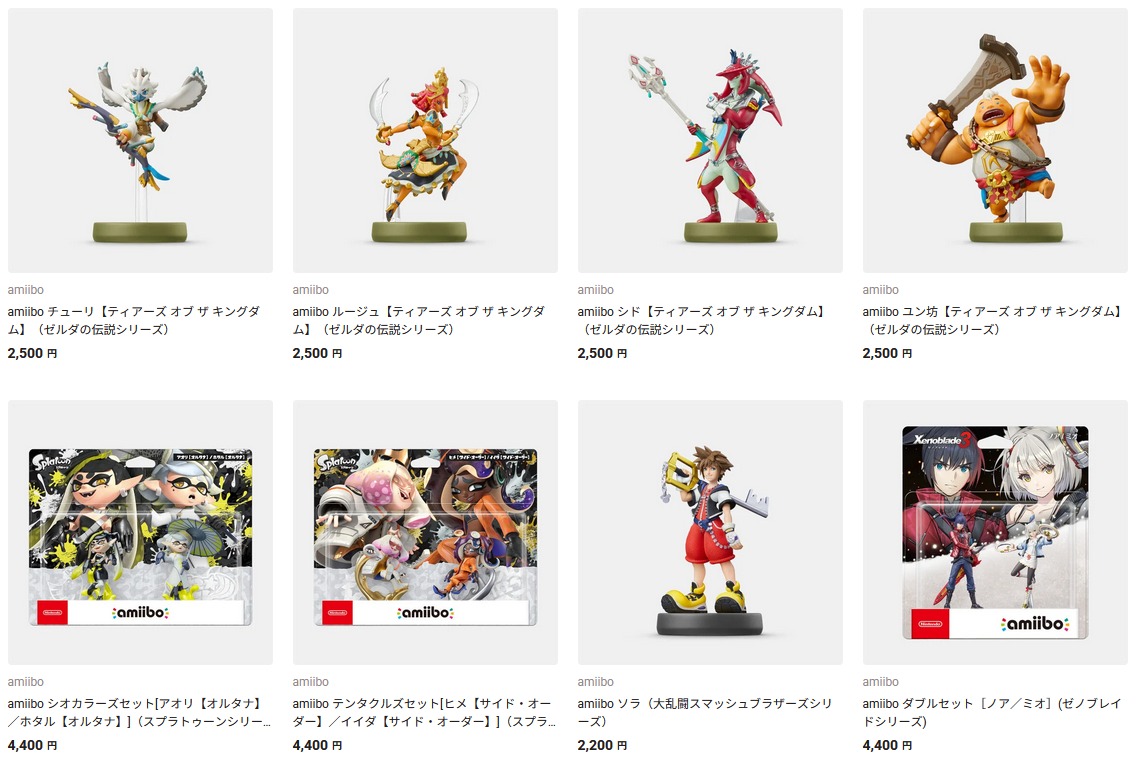Open the シド amiibo figure image

[x=710, y=141]
